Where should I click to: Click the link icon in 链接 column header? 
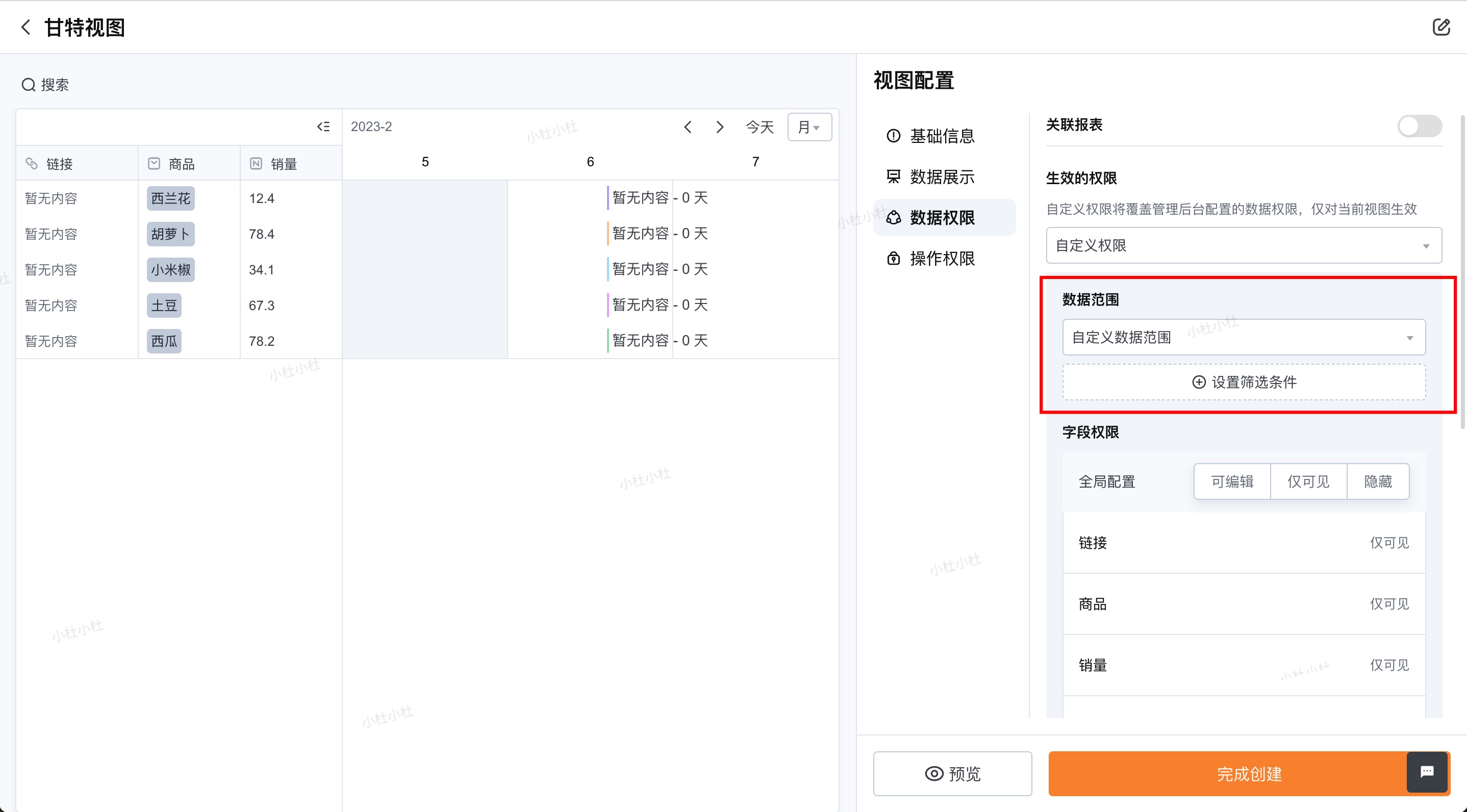point(32,163)
